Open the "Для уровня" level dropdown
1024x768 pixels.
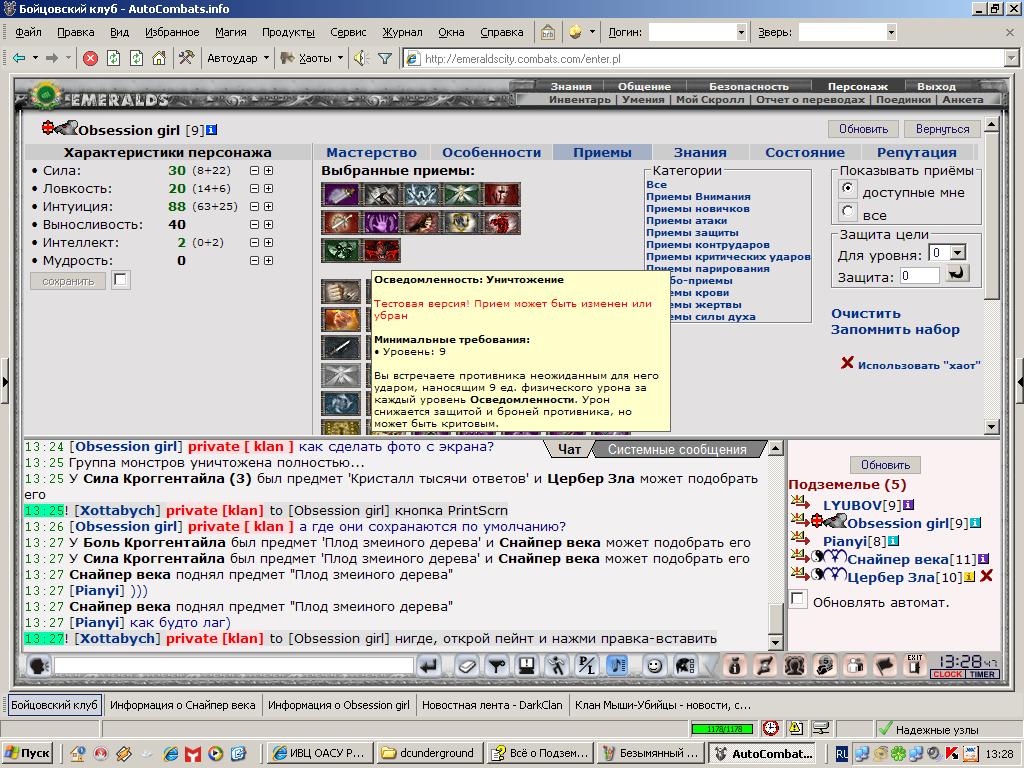(x=957, y=253)
